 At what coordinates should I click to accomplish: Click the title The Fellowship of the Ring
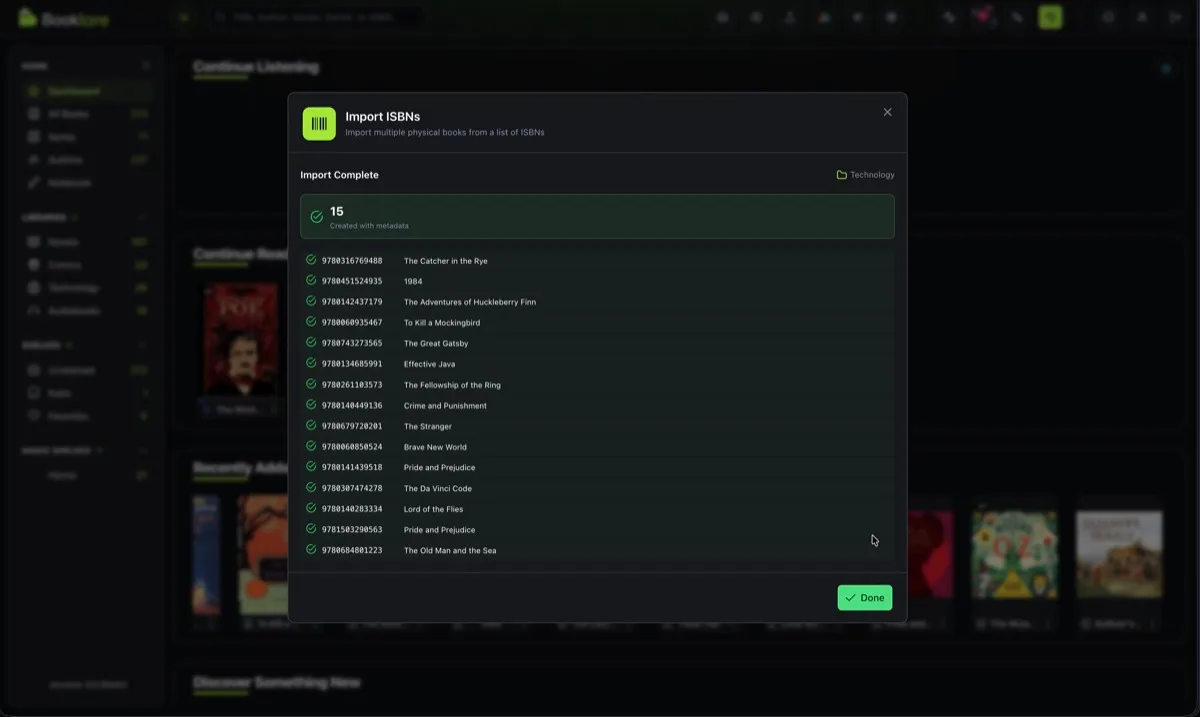point(453,385)
